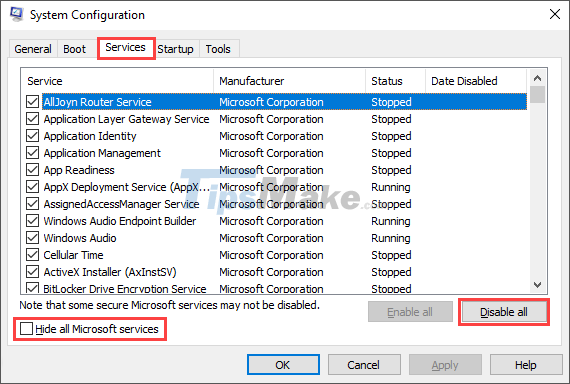The width and height of the screenshot is (570, 384).
Task: Select AppX Deployment Service row name
Action: pyautogui.click(x=127, y=187)
